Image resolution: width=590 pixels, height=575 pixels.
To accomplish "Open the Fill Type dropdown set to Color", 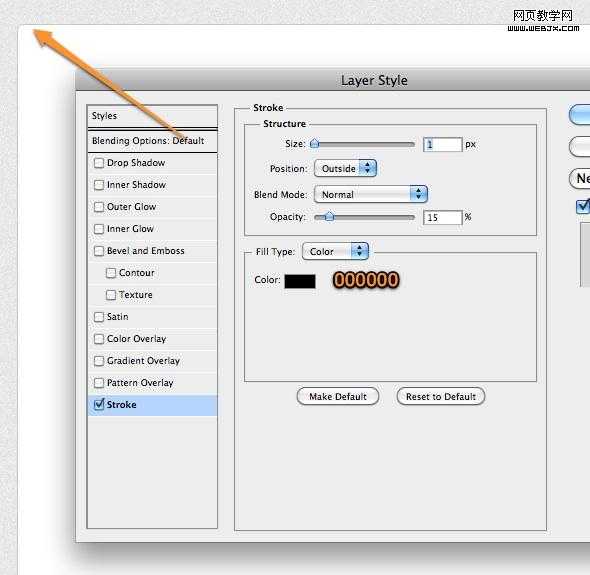I will [335, 251].
